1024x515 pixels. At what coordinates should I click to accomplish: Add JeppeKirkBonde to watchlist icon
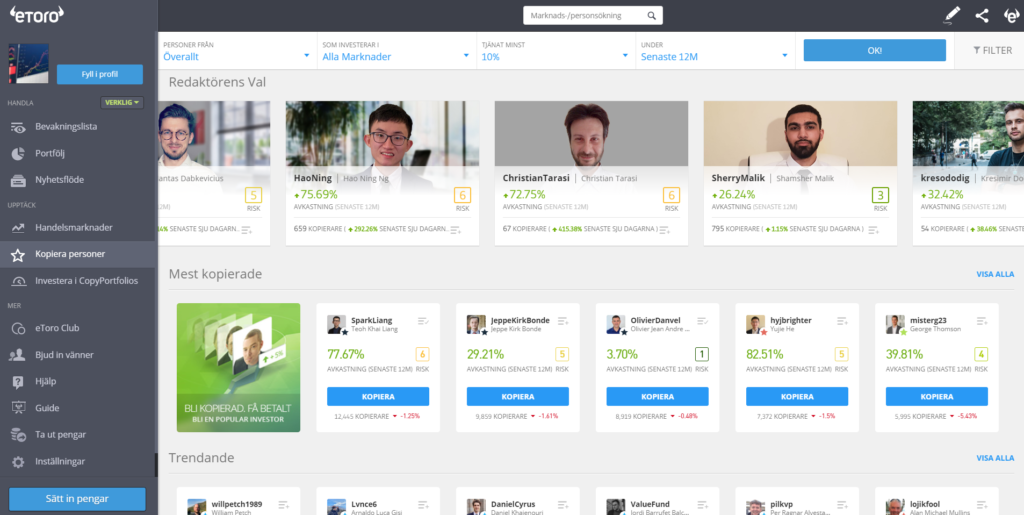(563, 321)
